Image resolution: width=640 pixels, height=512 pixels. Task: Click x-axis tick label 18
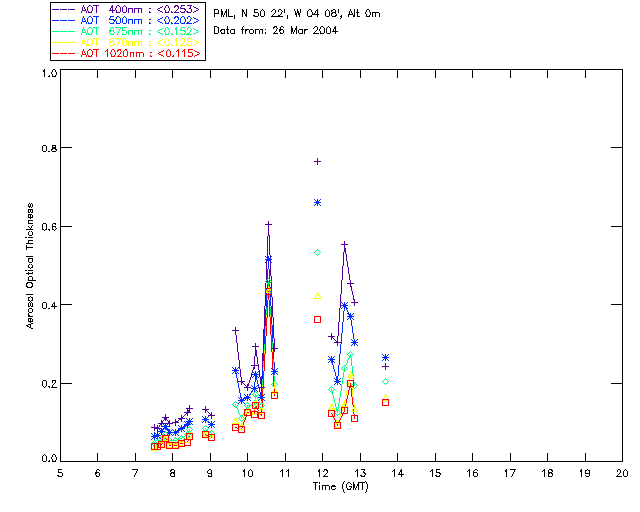coord(547,473)
